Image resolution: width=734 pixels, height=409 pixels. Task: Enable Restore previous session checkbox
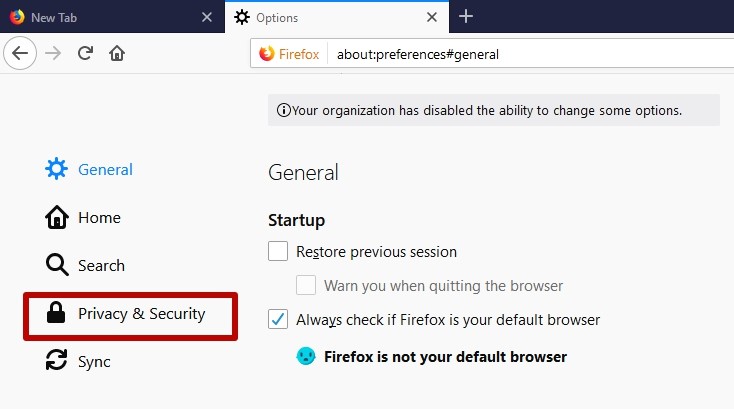coord(278,251)
